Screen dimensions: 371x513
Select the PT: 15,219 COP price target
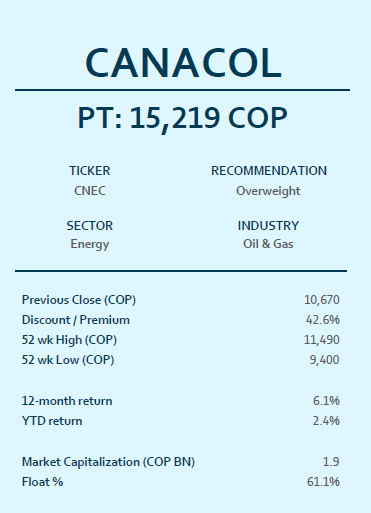click(182, 118)
